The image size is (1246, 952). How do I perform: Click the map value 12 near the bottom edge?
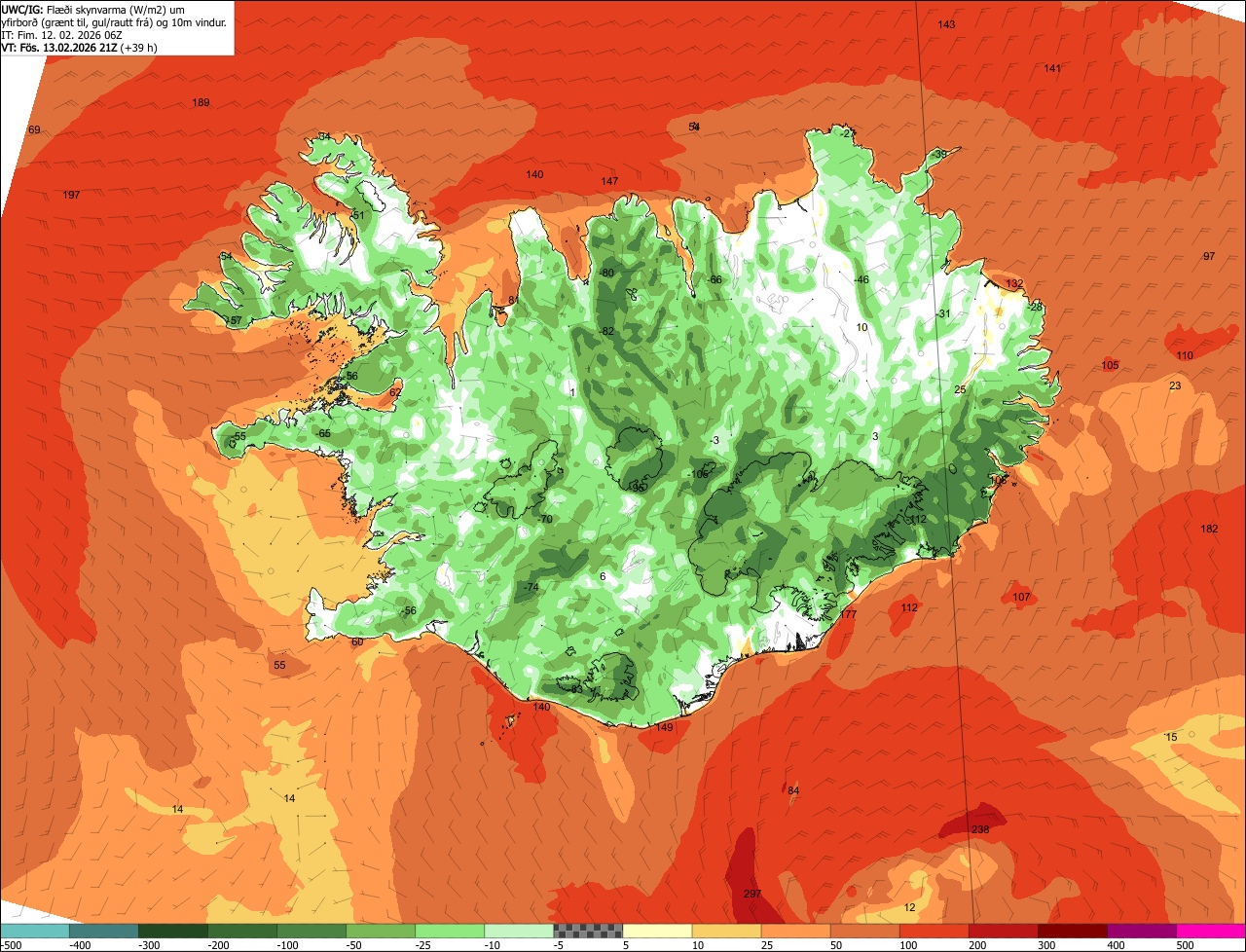910,907
